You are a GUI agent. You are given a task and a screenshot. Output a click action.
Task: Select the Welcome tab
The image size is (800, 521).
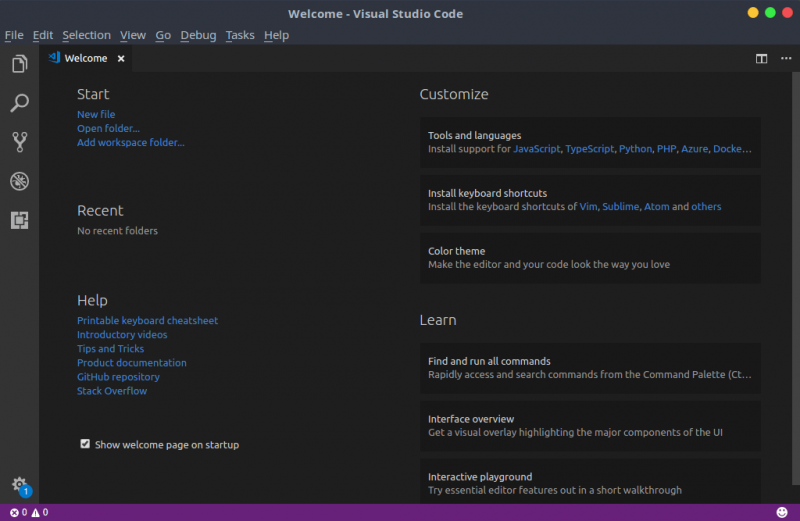coord(86,59)
